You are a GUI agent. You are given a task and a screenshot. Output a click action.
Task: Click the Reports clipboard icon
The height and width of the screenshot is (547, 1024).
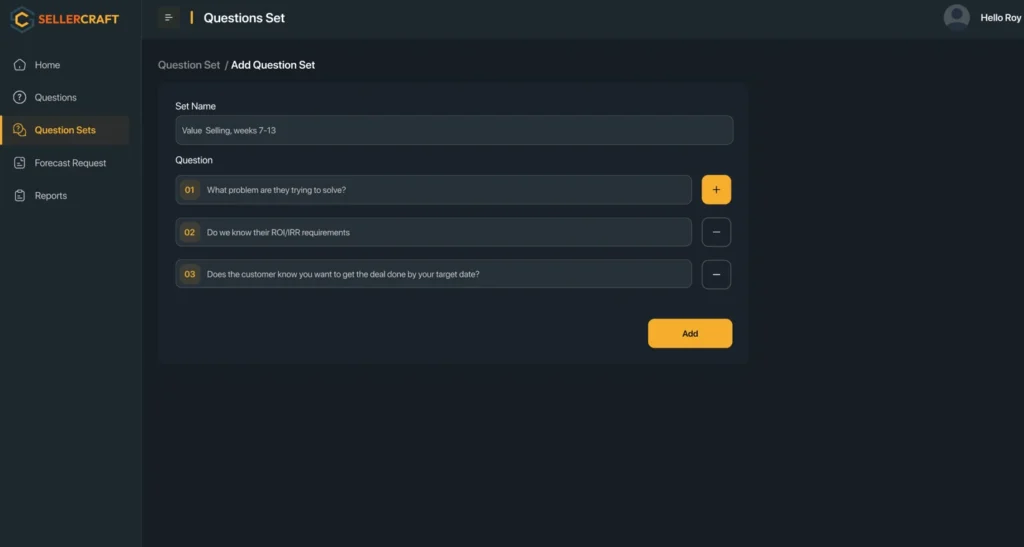tap(20, 196)
